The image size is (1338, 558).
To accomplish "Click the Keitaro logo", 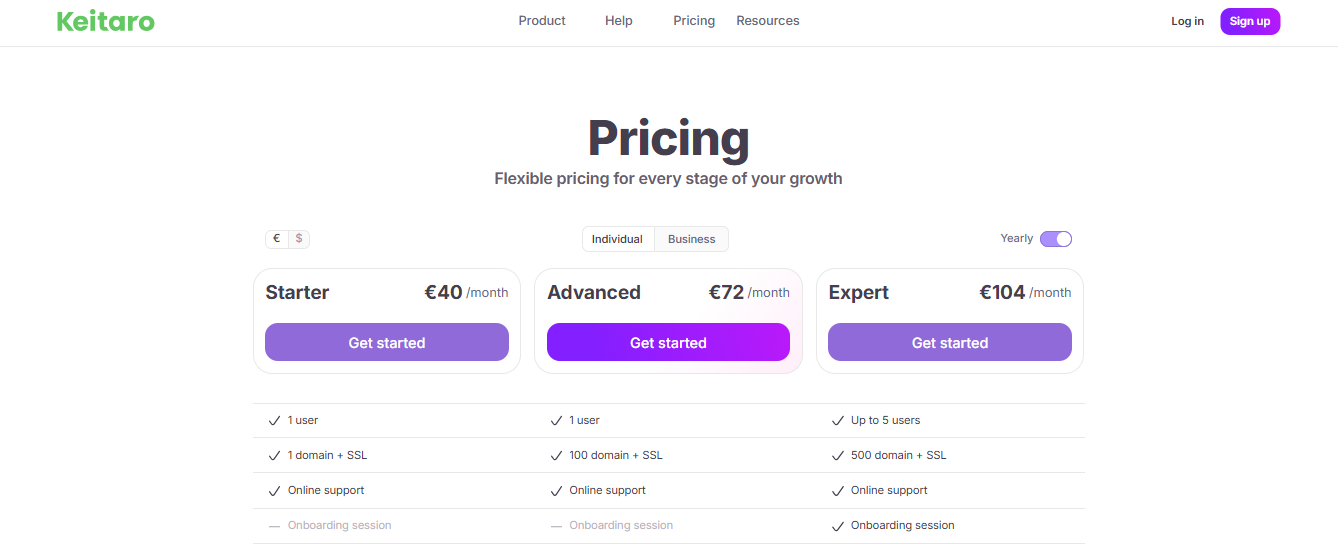I will point(106,21).
